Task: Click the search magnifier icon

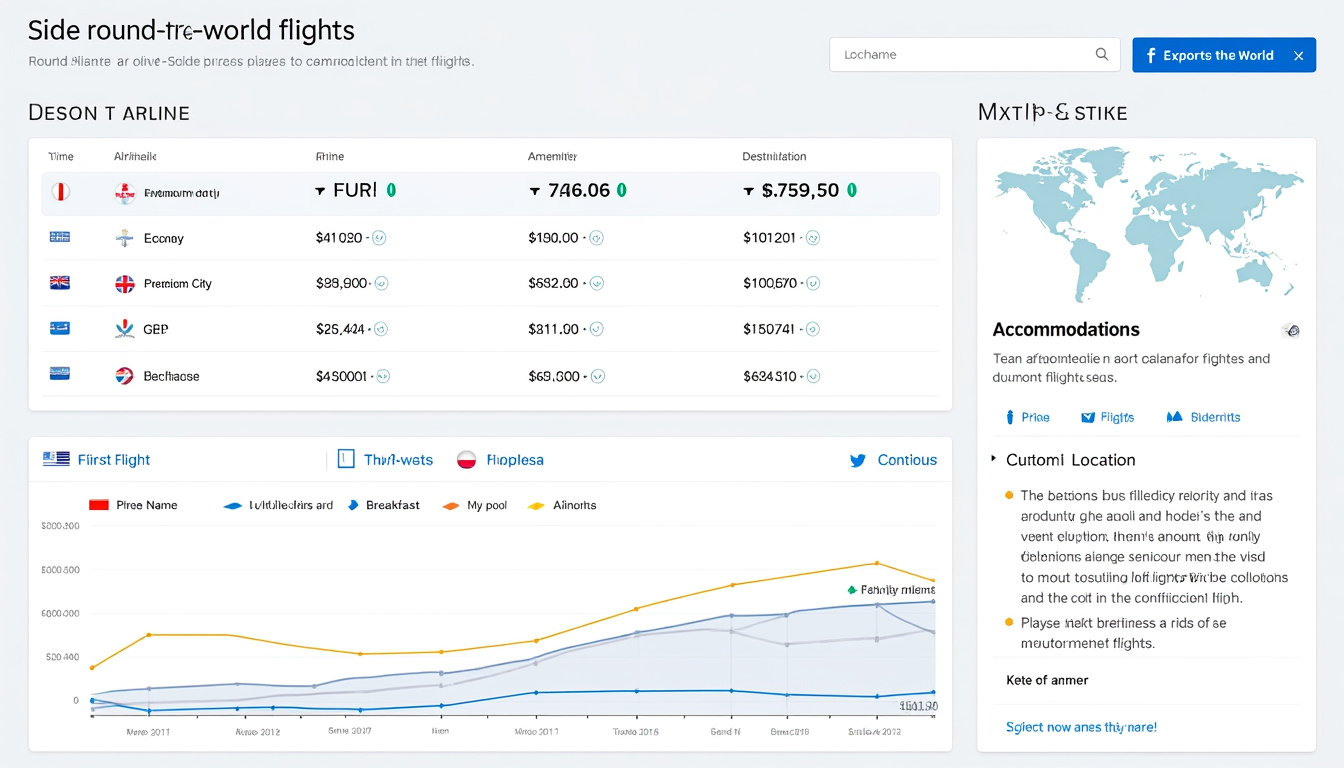Action: point(1102,55)
